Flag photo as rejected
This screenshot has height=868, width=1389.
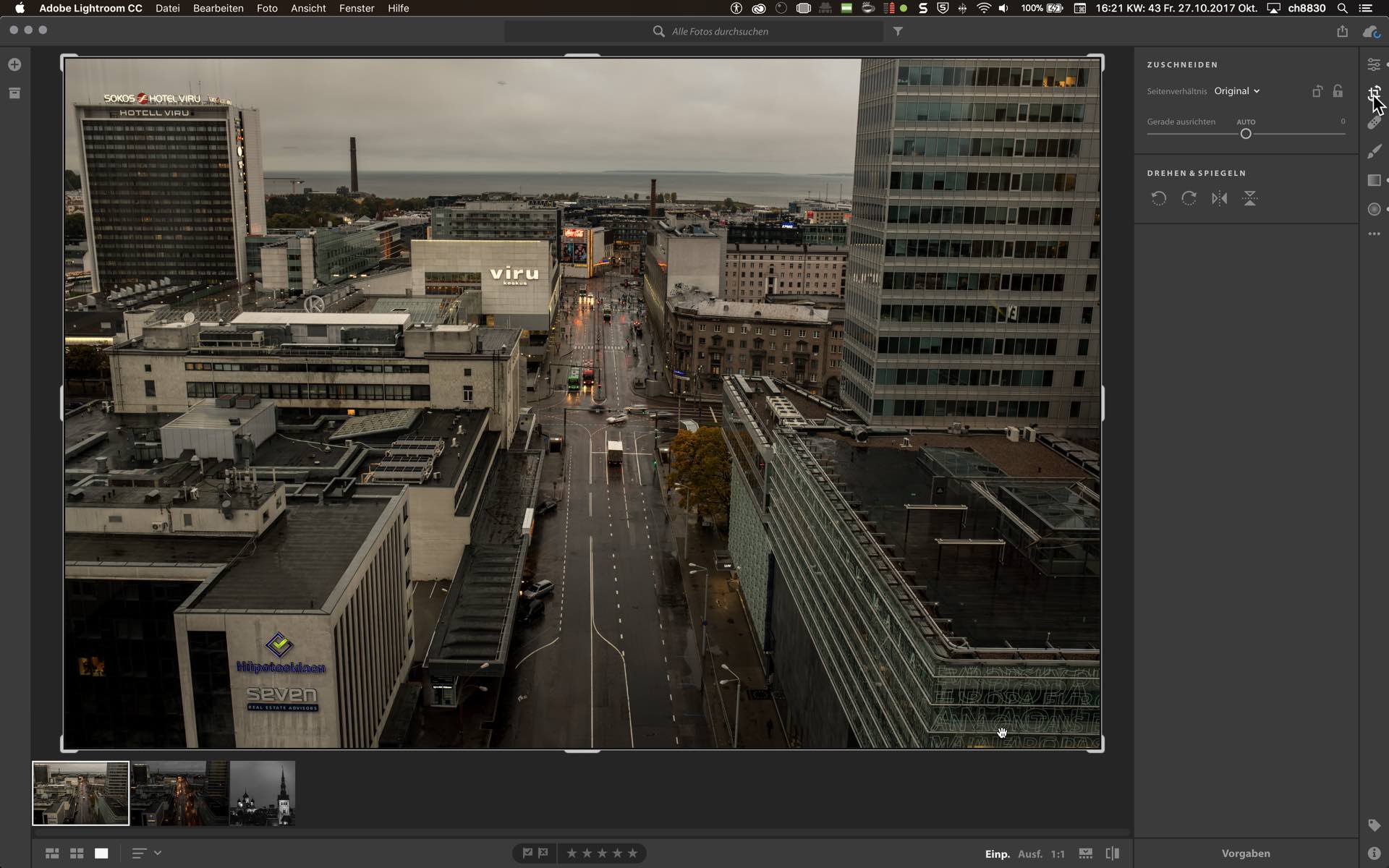coord(543,854)
